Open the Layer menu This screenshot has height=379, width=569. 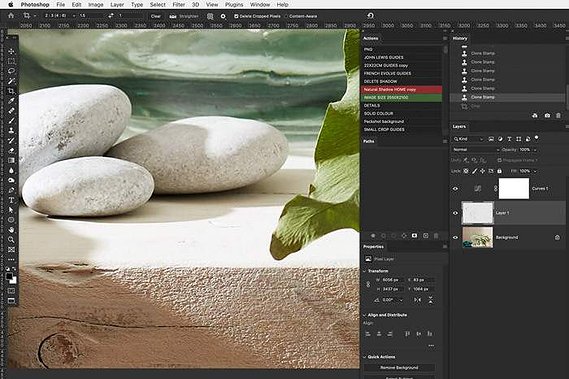(x=117, y=5)
